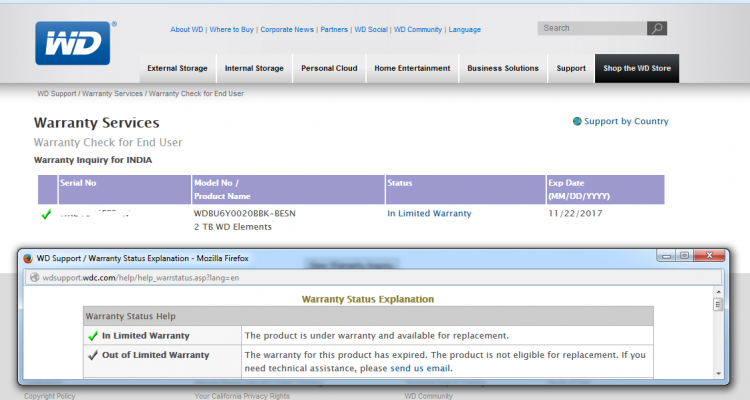
Task: Click the popup scrollbar up arrow
Action: [718, 291]
